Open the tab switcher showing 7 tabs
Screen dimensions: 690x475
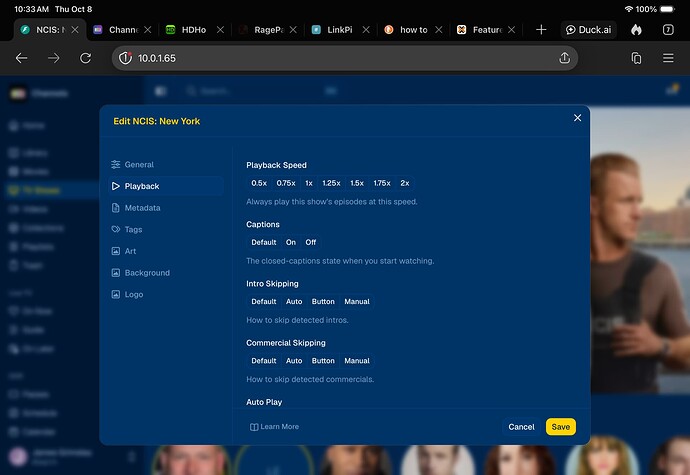pos(668,29)
